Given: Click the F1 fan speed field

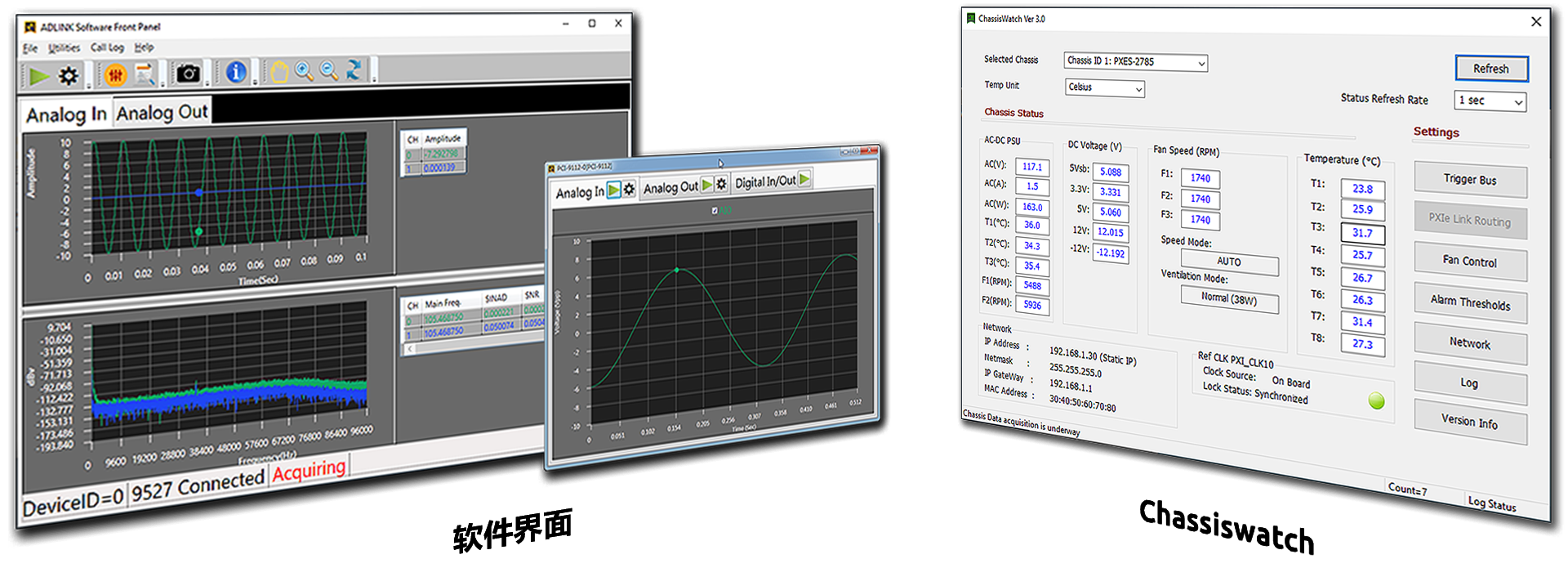Looking at the screenshot, I should pyautogui.click(x=1200, y=178).
